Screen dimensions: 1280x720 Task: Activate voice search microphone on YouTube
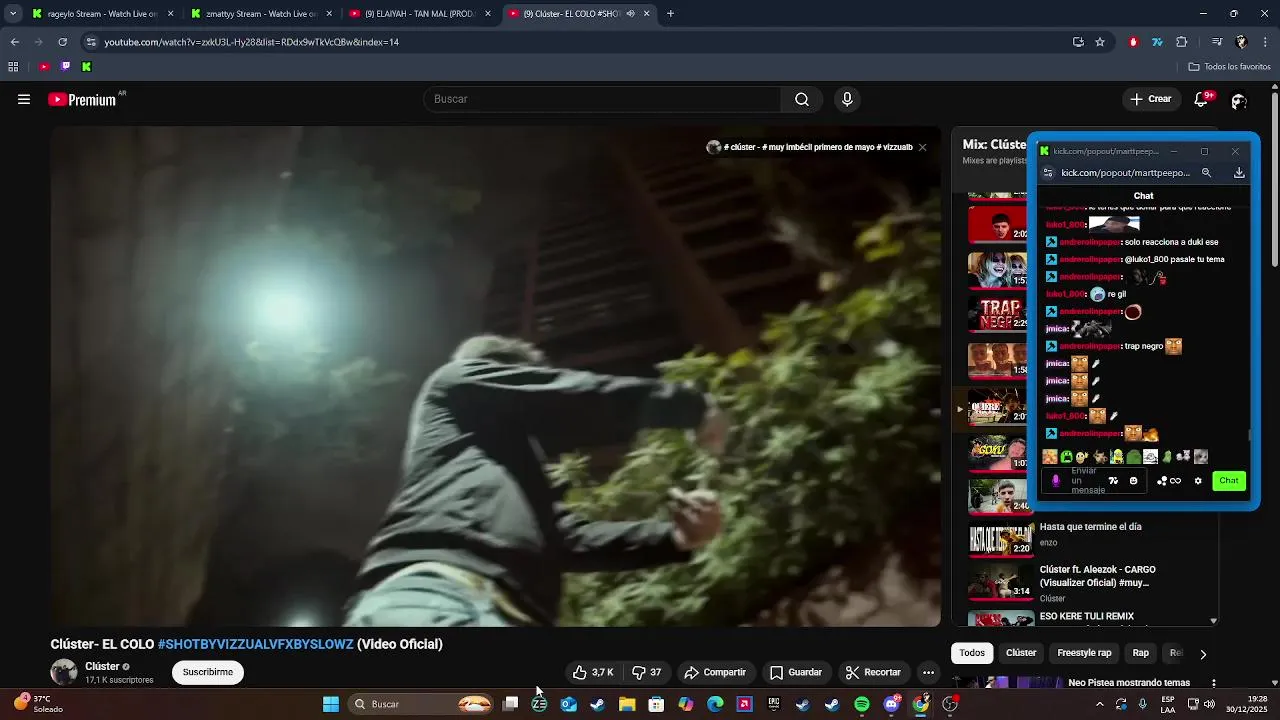(847, 99)
